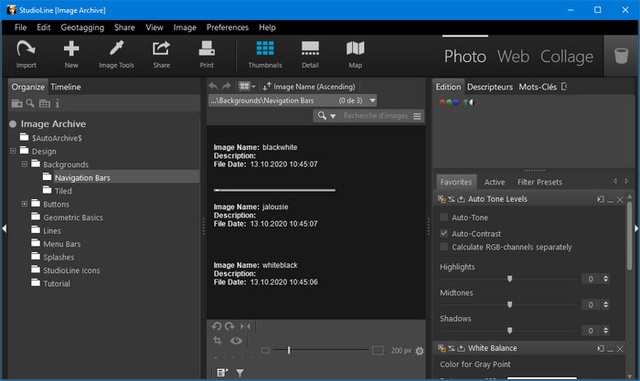Open the folder path dropdown
This screenshot has width=640, height=381.
(372, 100)
